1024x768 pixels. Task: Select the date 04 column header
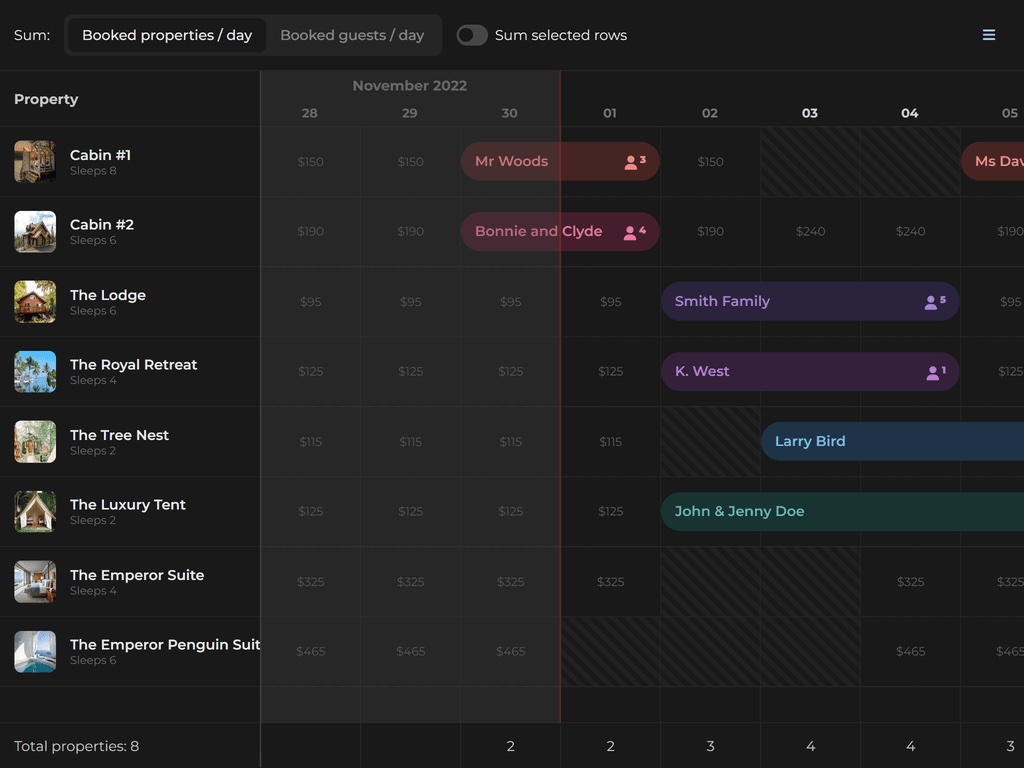(x=910, y=113)
